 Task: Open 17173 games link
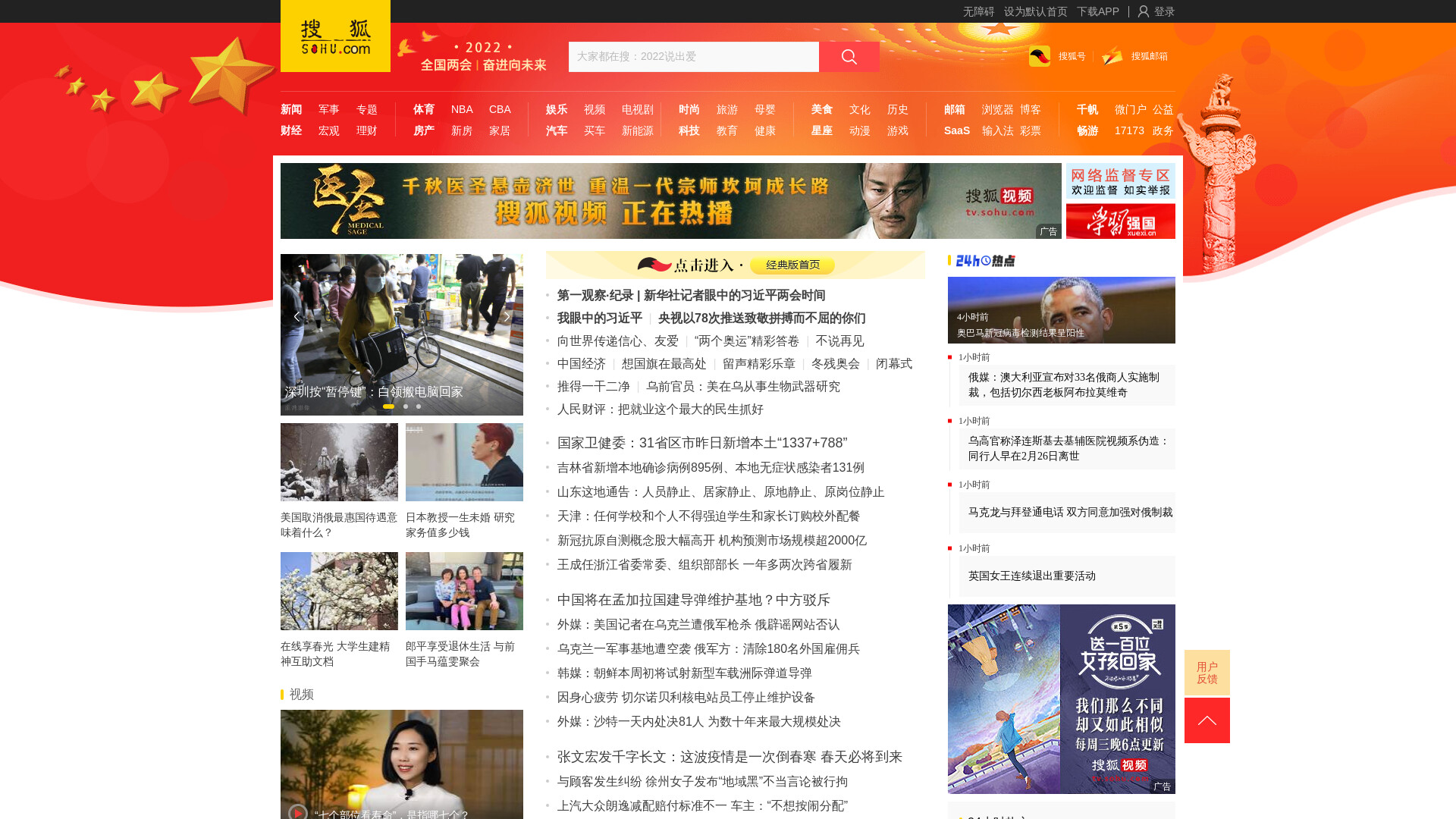[x=1129, y=130]
